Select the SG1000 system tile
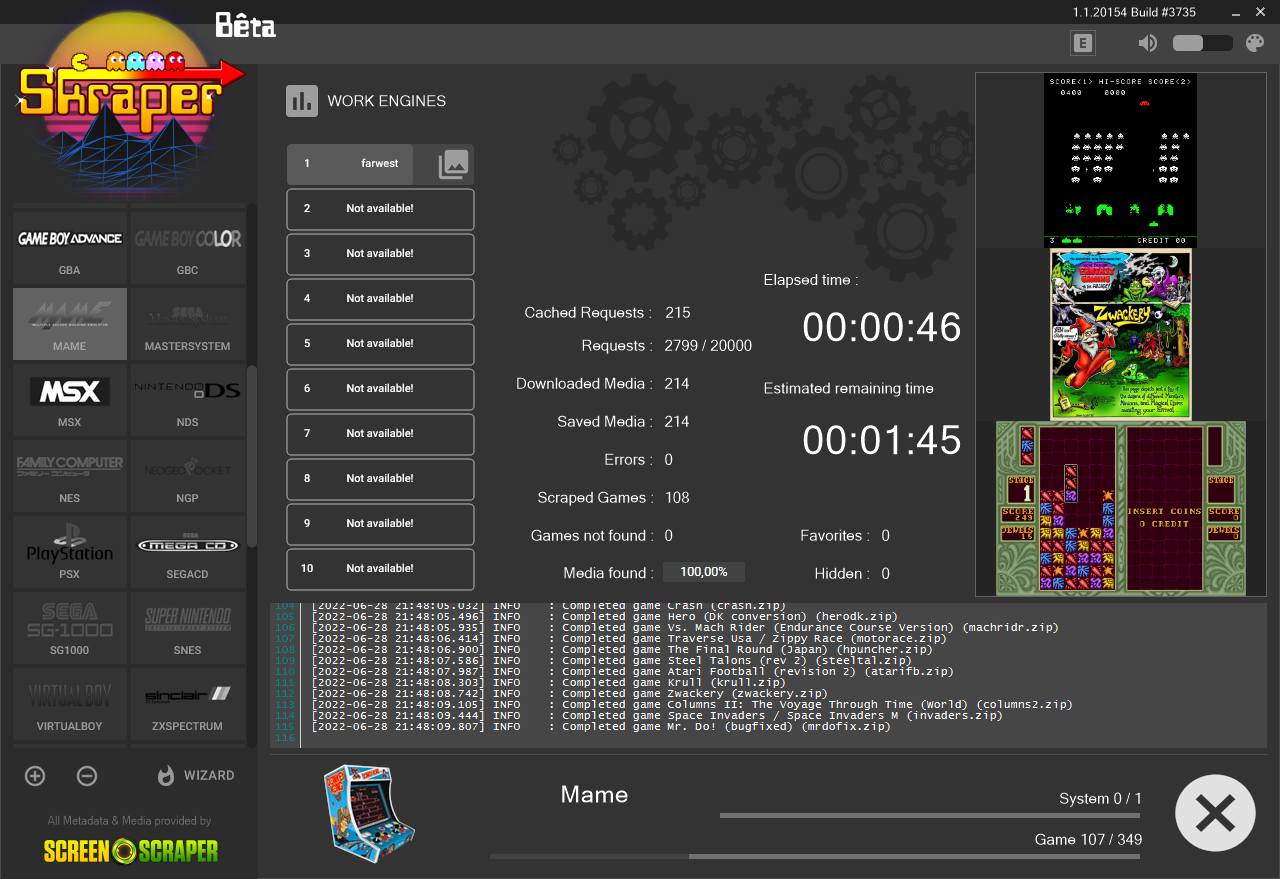The height and width of the screenshot is (879, 1280). 70,627
